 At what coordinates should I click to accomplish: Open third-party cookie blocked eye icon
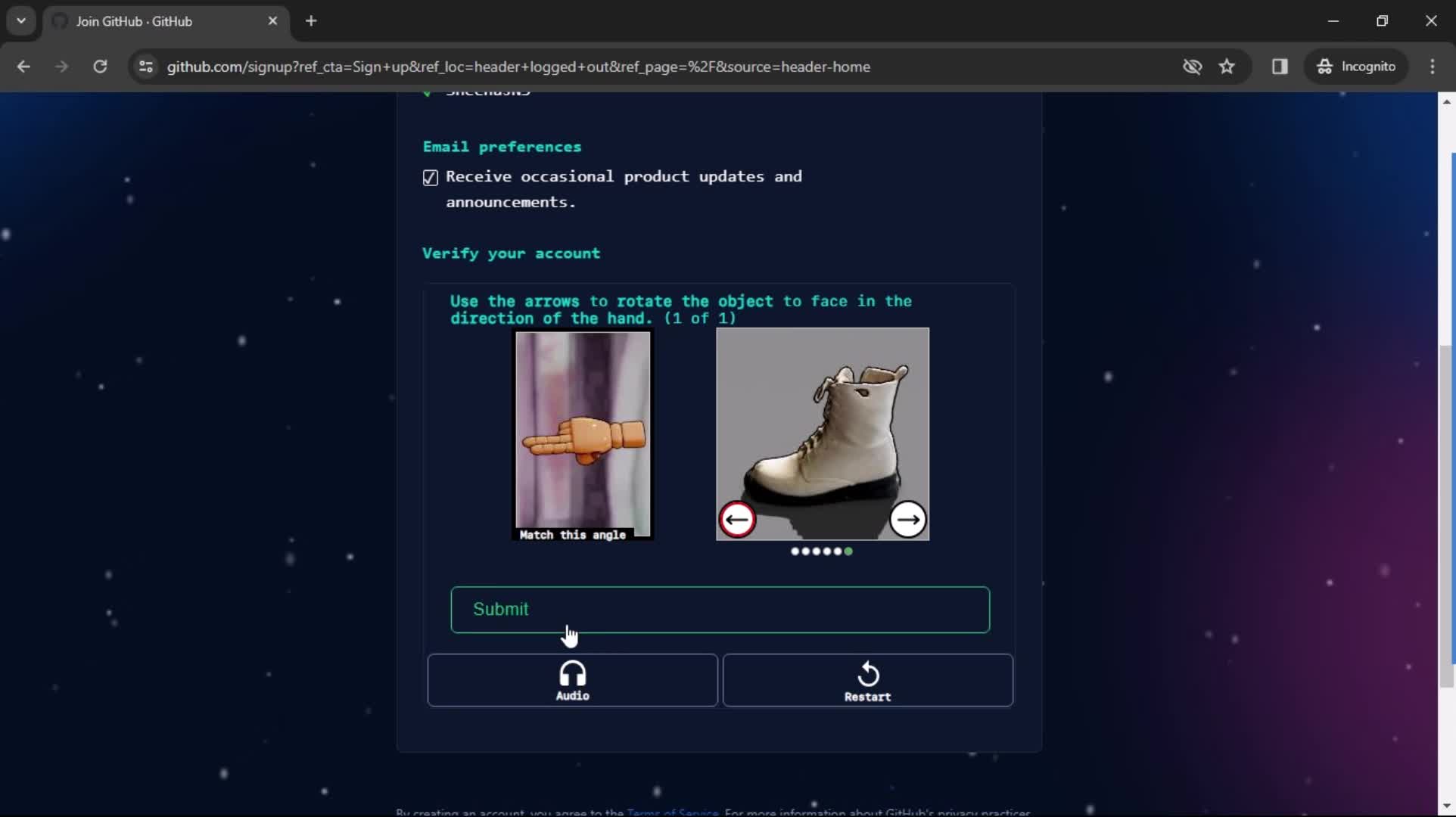pos(1192,67)
